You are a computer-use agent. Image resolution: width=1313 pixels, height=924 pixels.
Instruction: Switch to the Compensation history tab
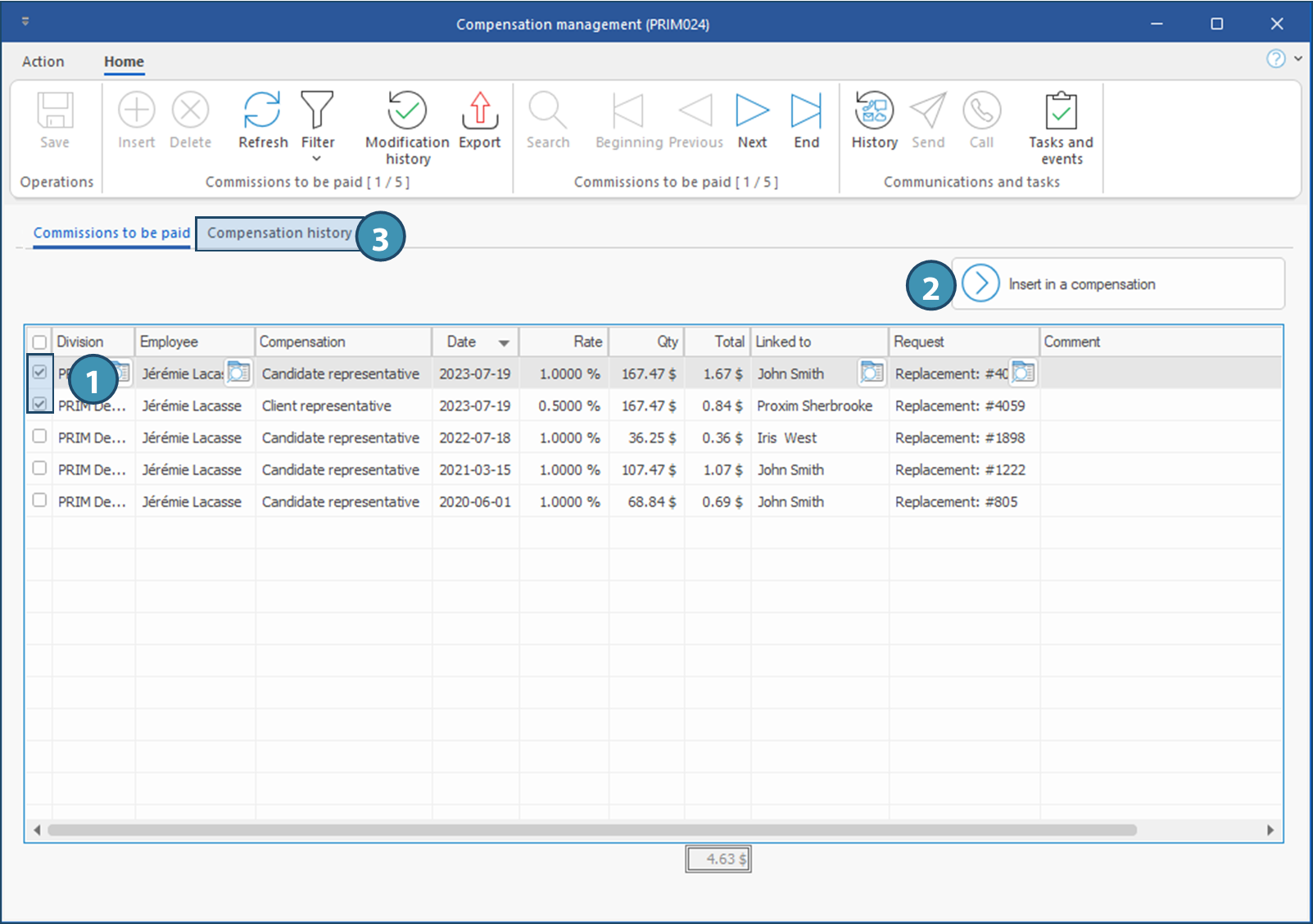(278, 233)
